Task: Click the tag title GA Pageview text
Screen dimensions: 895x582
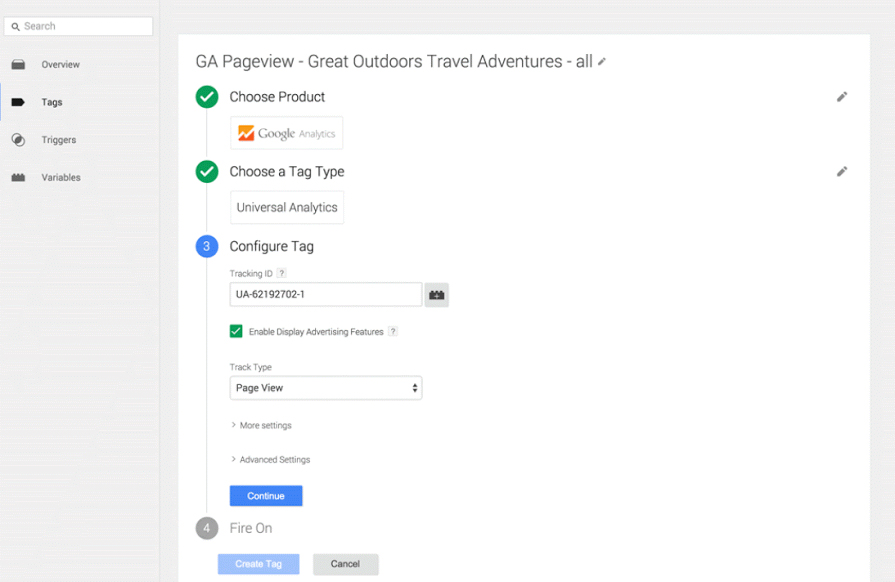Action: 394,62
